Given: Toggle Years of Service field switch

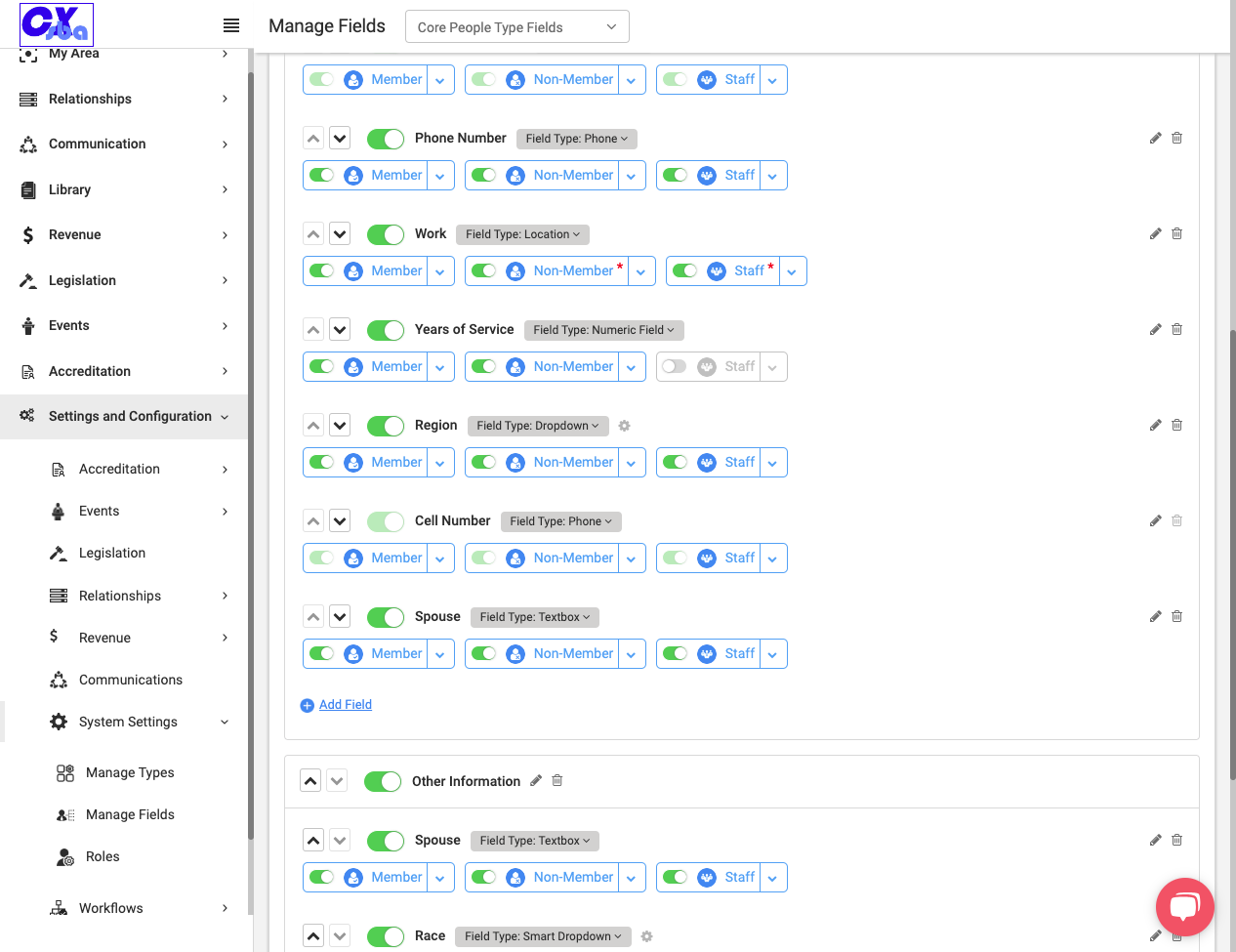Looking at the screenshot, I should point(386,330).
